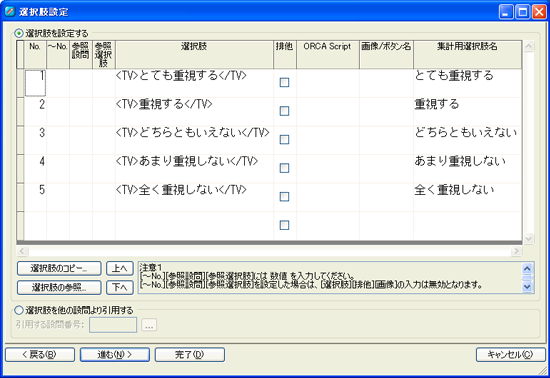Select the No. cell containing 3
550x378 pixels.
pyautogui.click(x=35, y=140)
